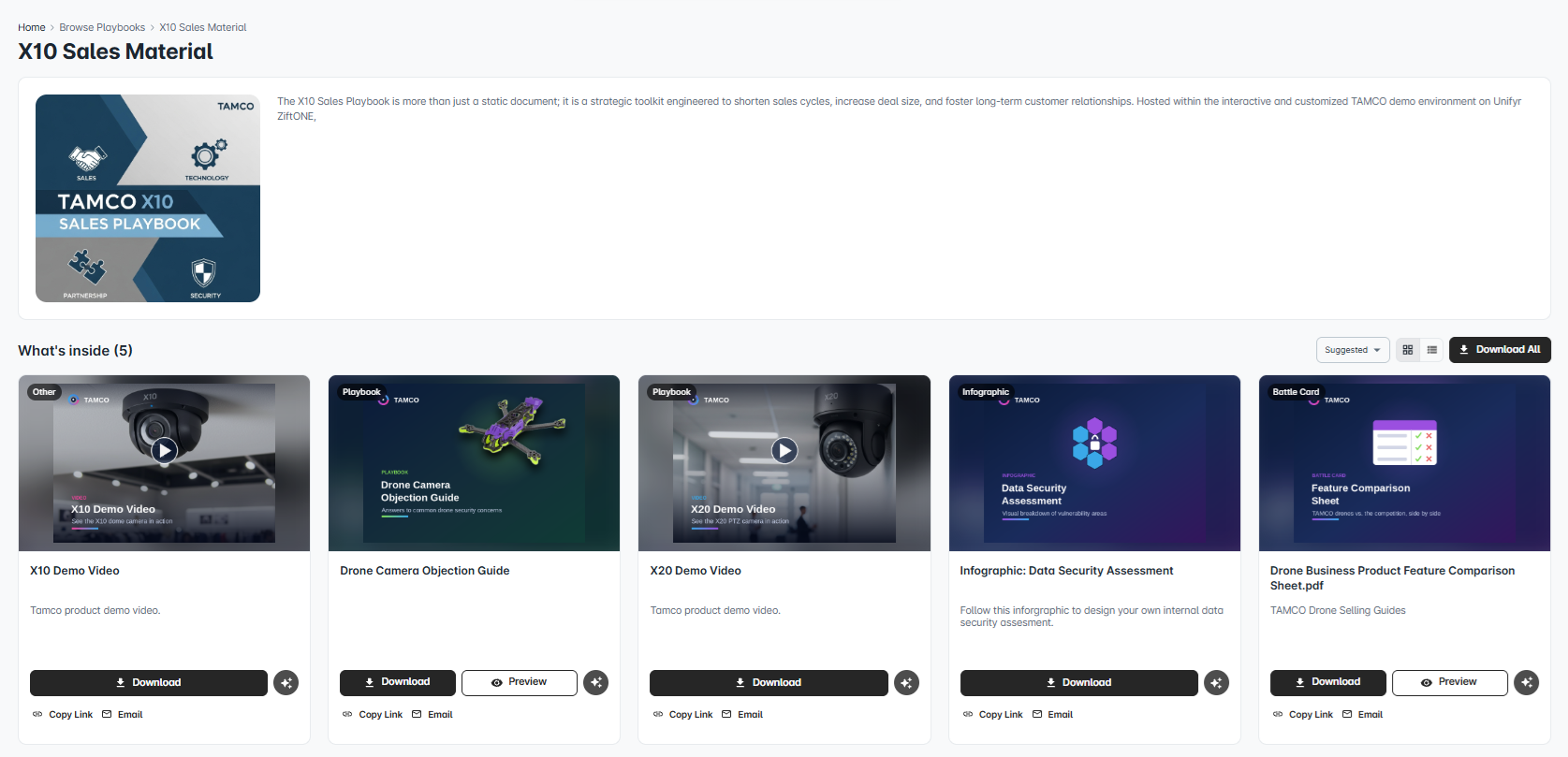Email the X10 Demo Video
The image size is (1568, 757).
tap(123, 715)
